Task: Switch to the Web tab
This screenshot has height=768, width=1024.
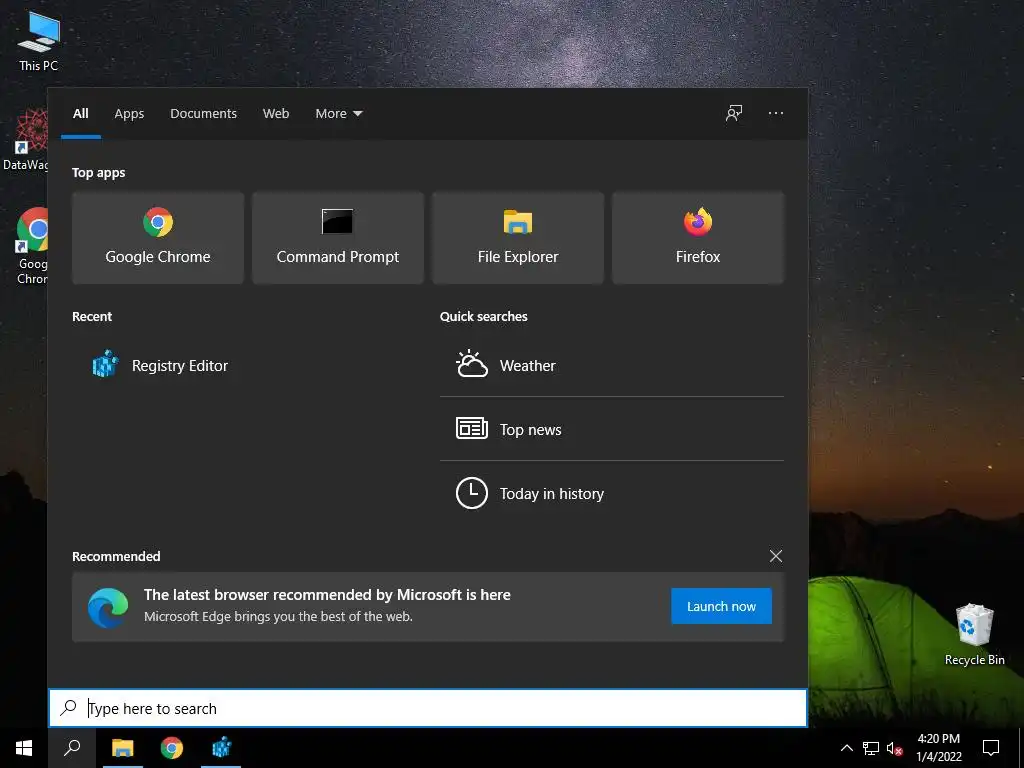Action: click(276, 114)
